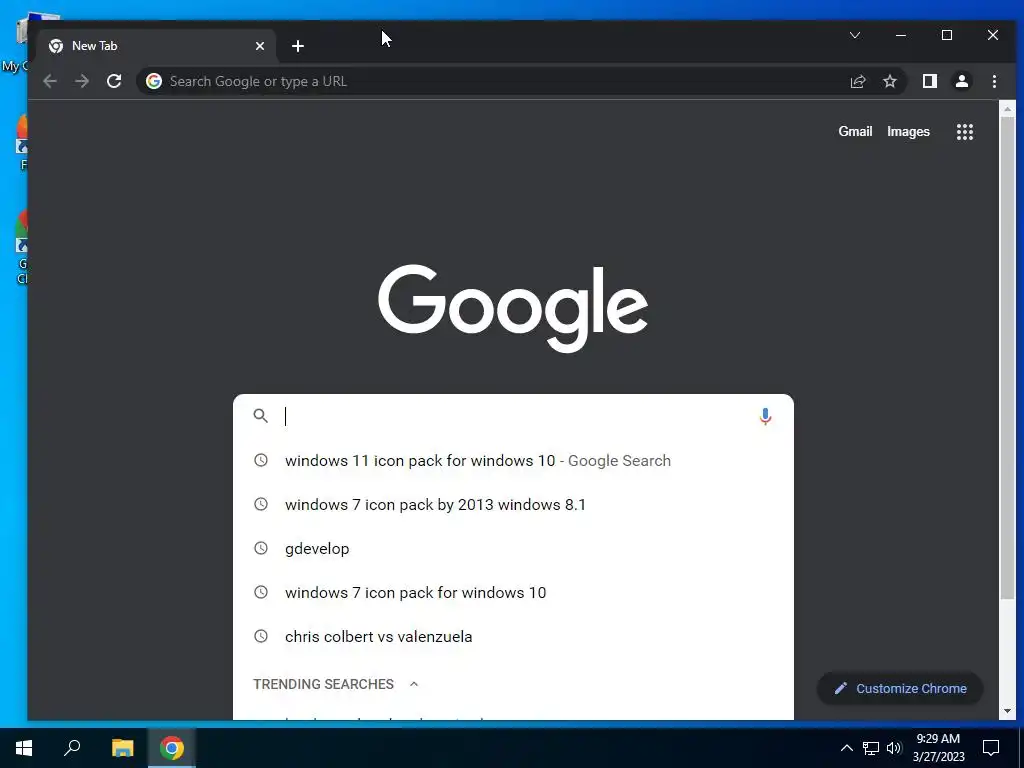The width and height of the screenshot is (1024, 768).
Task: Open a new tab with plus button
Action: tap(298, 46)
